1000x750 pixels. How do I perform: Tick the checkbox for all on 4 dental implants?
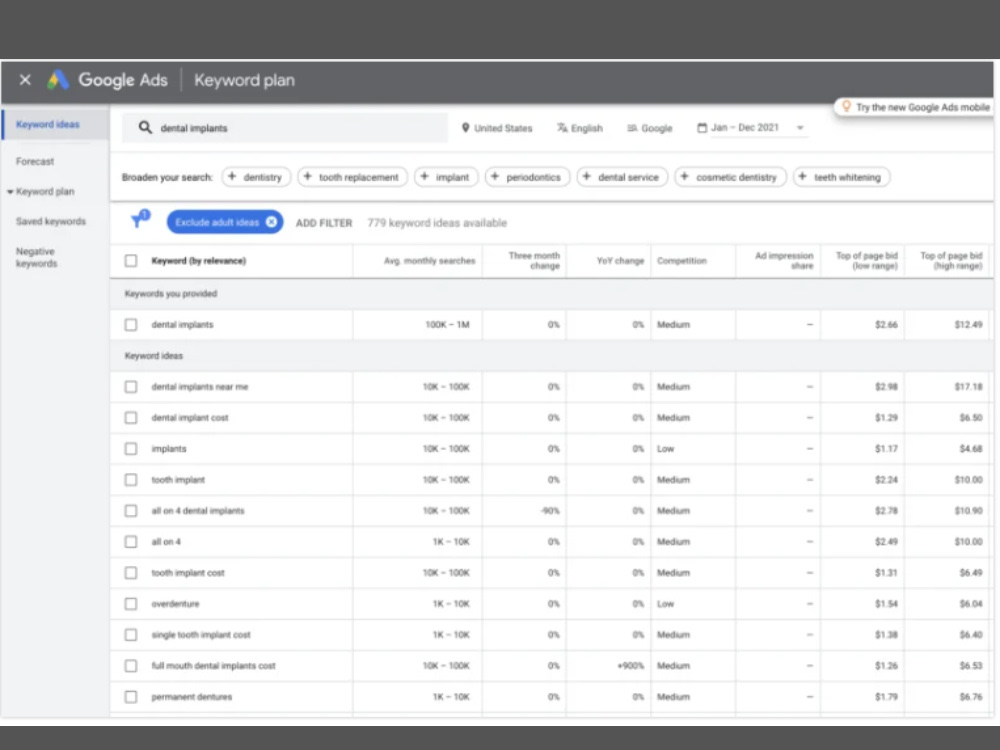pos(131,511)
